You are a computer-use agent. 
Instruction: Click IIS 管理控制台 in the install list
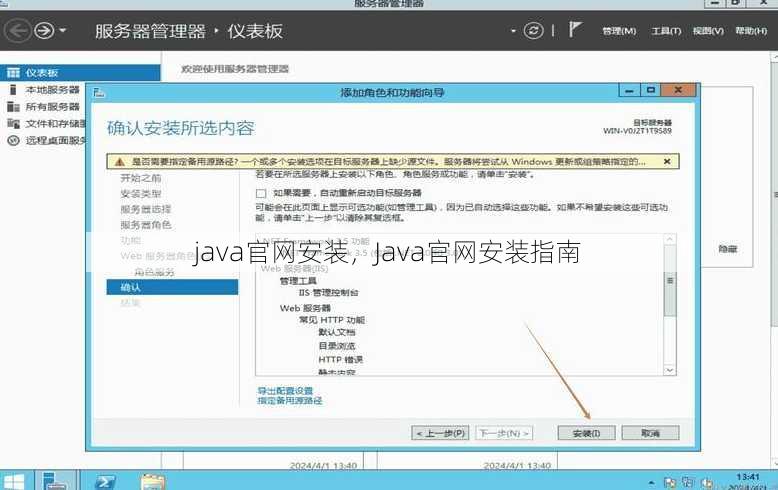[328, 293]
